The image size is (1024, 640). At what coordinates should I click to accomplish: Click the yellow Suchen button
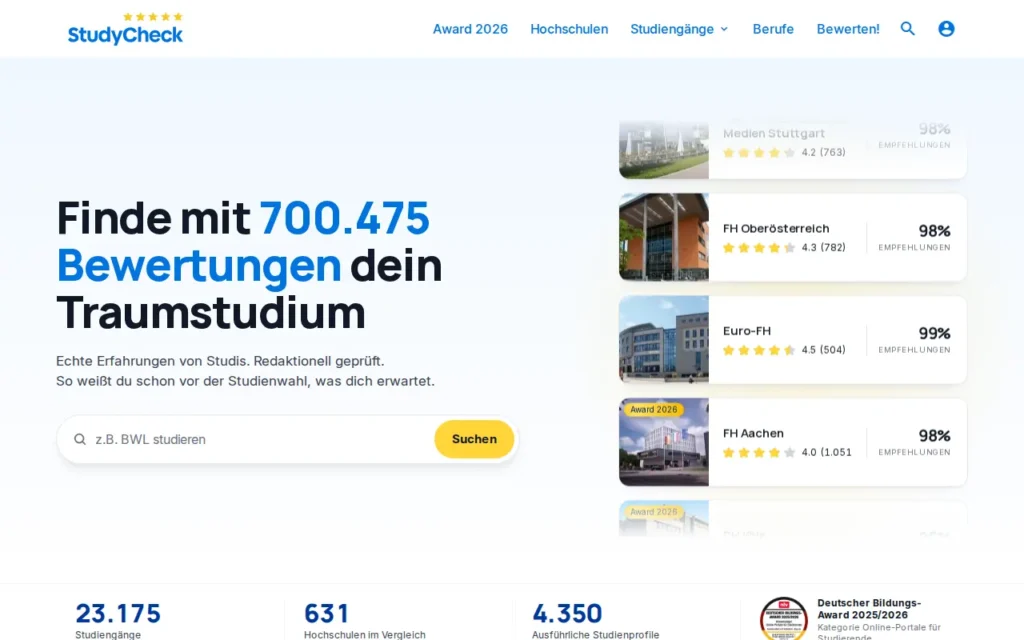[474, 439]
